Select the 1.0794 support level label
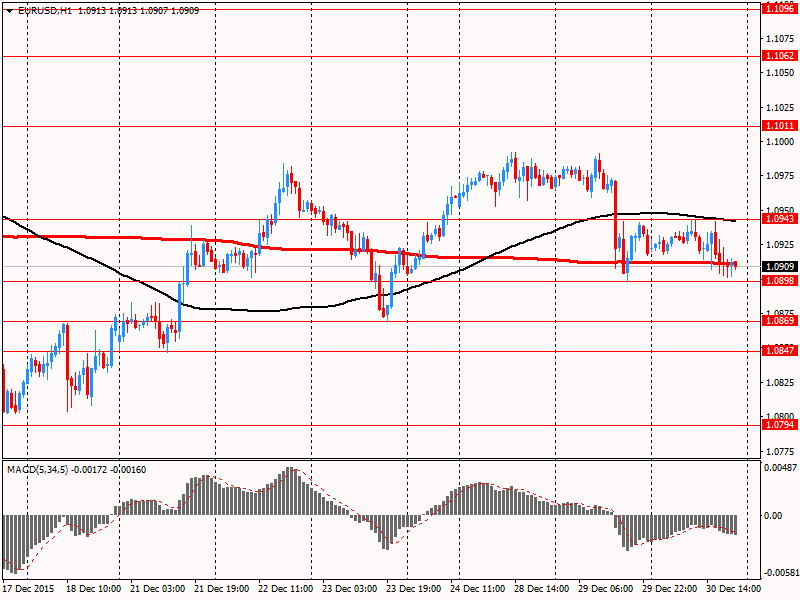800x600 pixels. 780,424
